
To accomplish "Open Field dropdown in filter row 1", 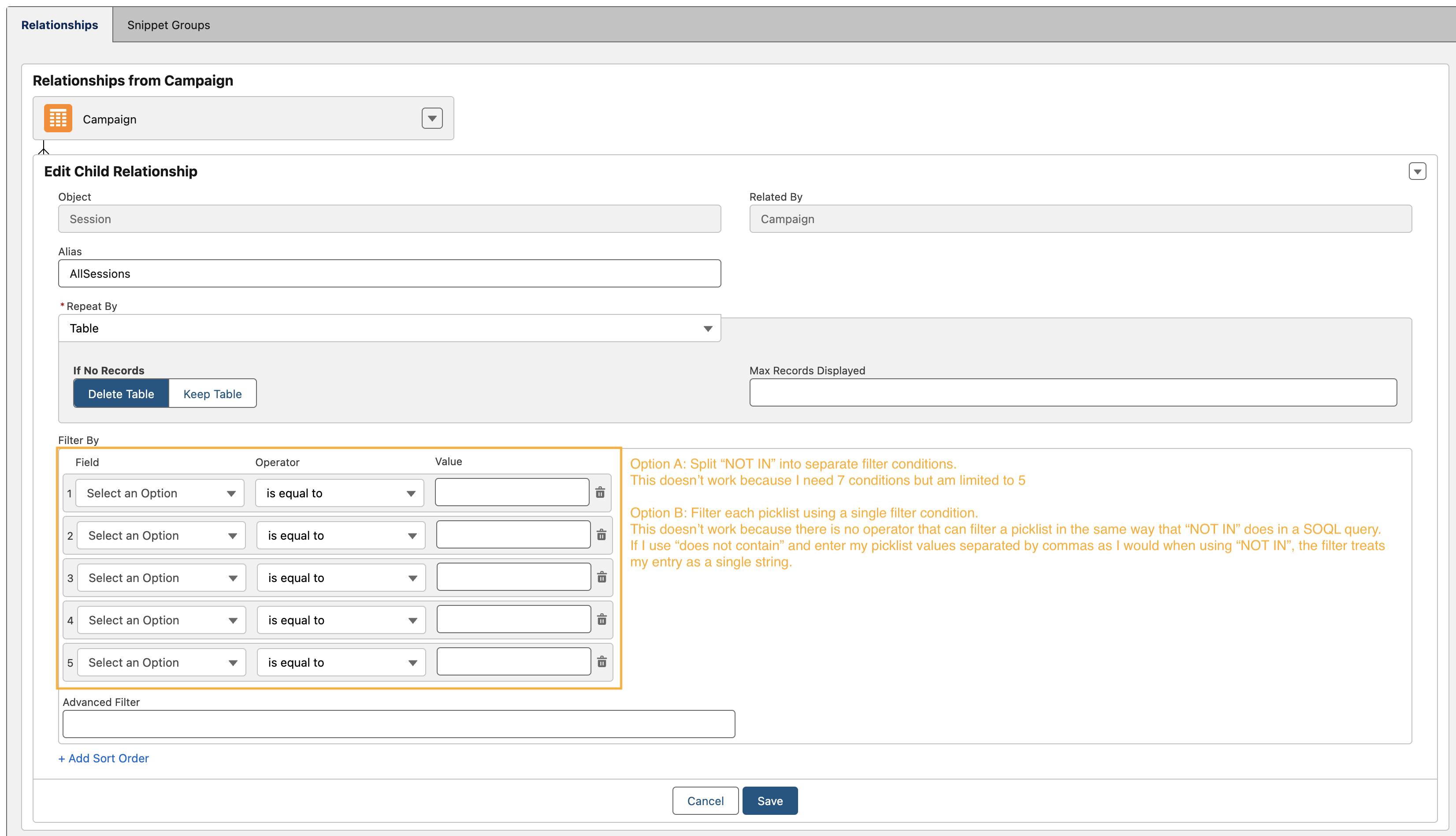I will click(160, 493).
